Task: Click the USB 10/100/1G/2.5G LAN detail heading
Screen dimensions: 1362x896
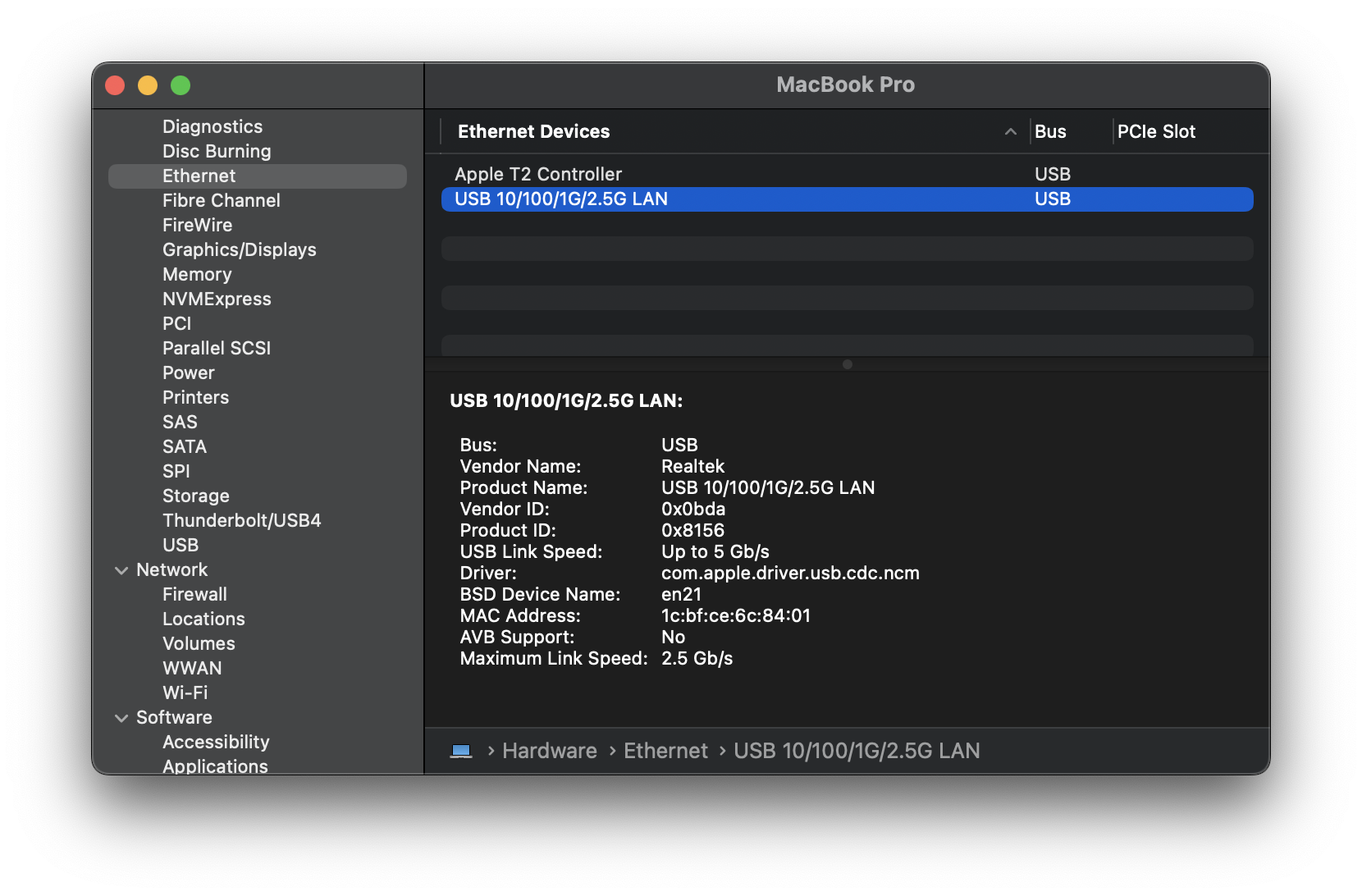Action: coord(566,400)
